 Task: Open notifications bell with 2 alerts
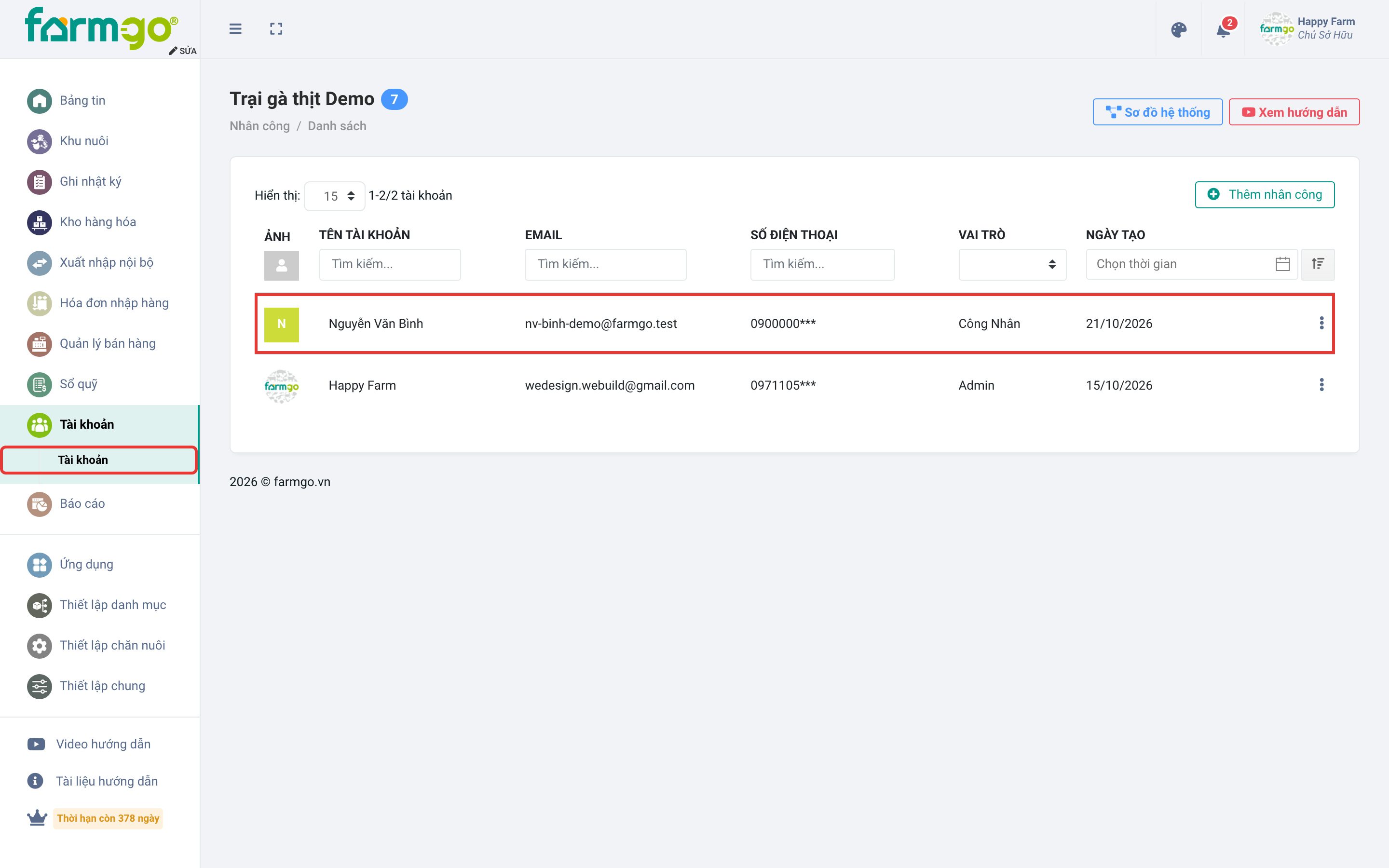point(1223,29)
